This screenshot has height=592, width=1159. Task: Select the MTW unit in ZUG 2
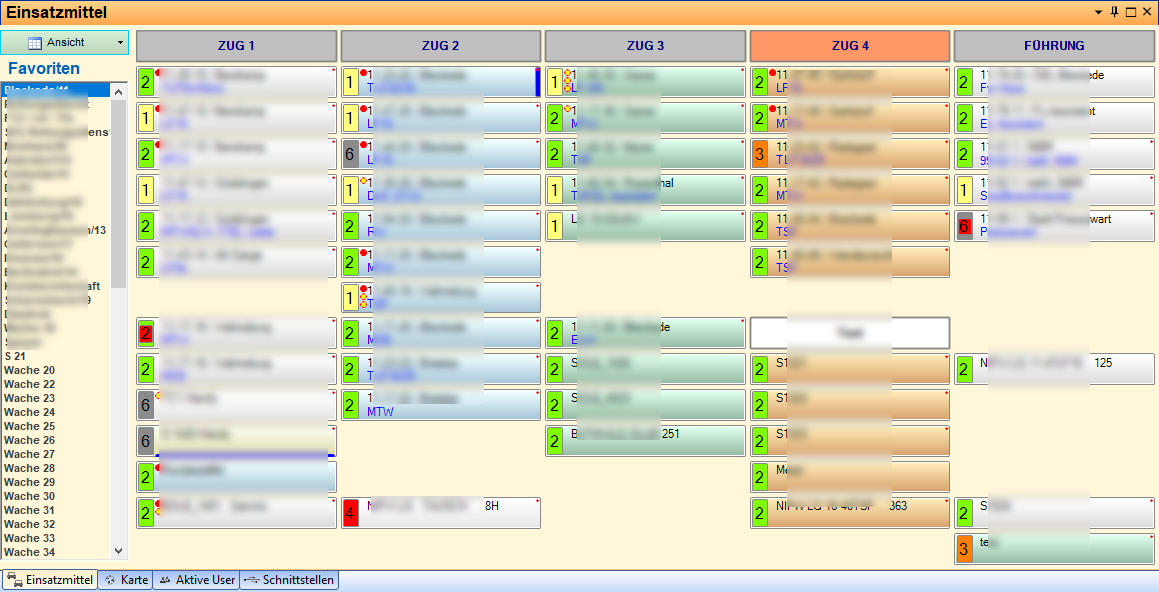pos(380,411)
